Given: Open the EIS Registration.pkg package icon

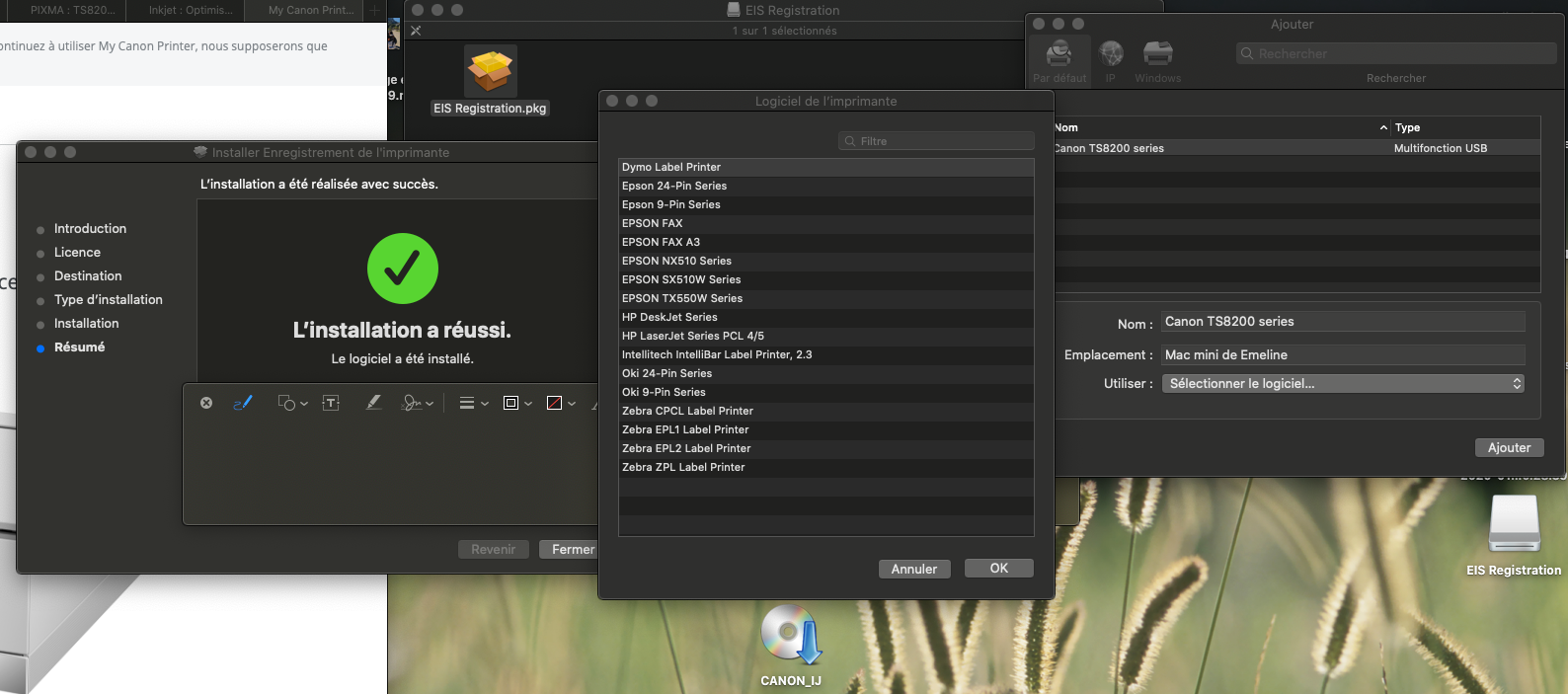Looking at the screenshot, I should click(x=490, y=73).
